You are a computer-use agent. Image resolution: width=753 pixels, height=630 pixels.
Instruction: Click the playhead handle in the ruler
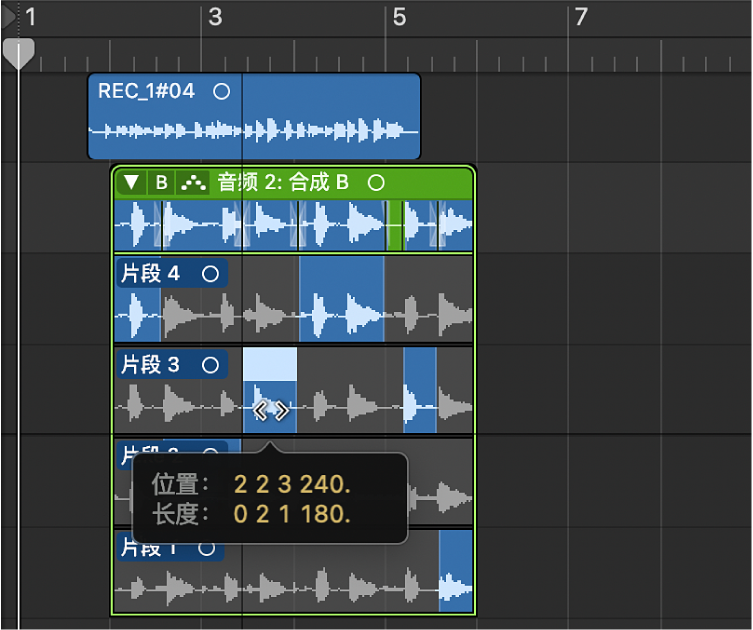[18, 53]
